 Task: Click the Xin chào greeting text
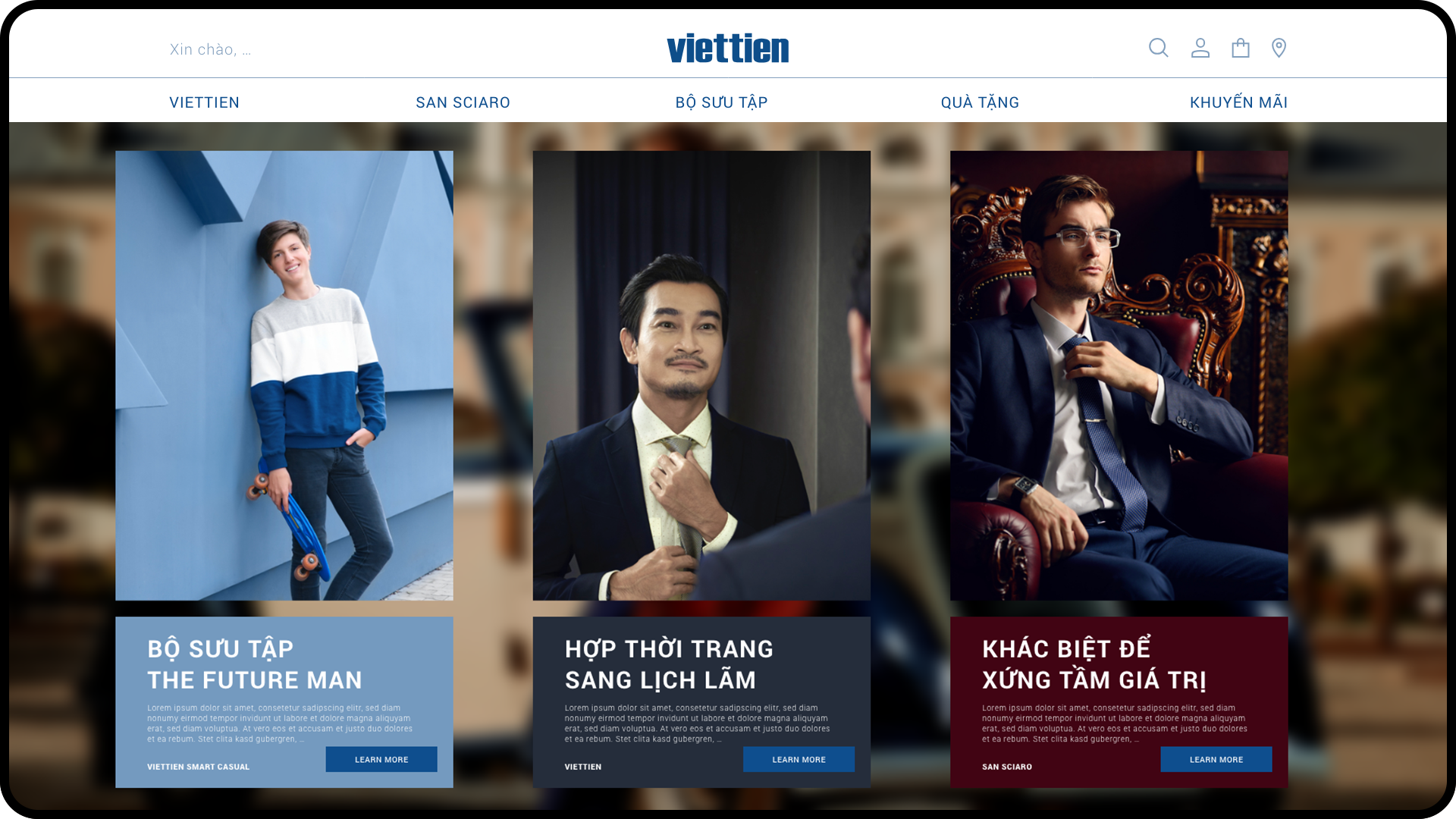tap(210, 49)
